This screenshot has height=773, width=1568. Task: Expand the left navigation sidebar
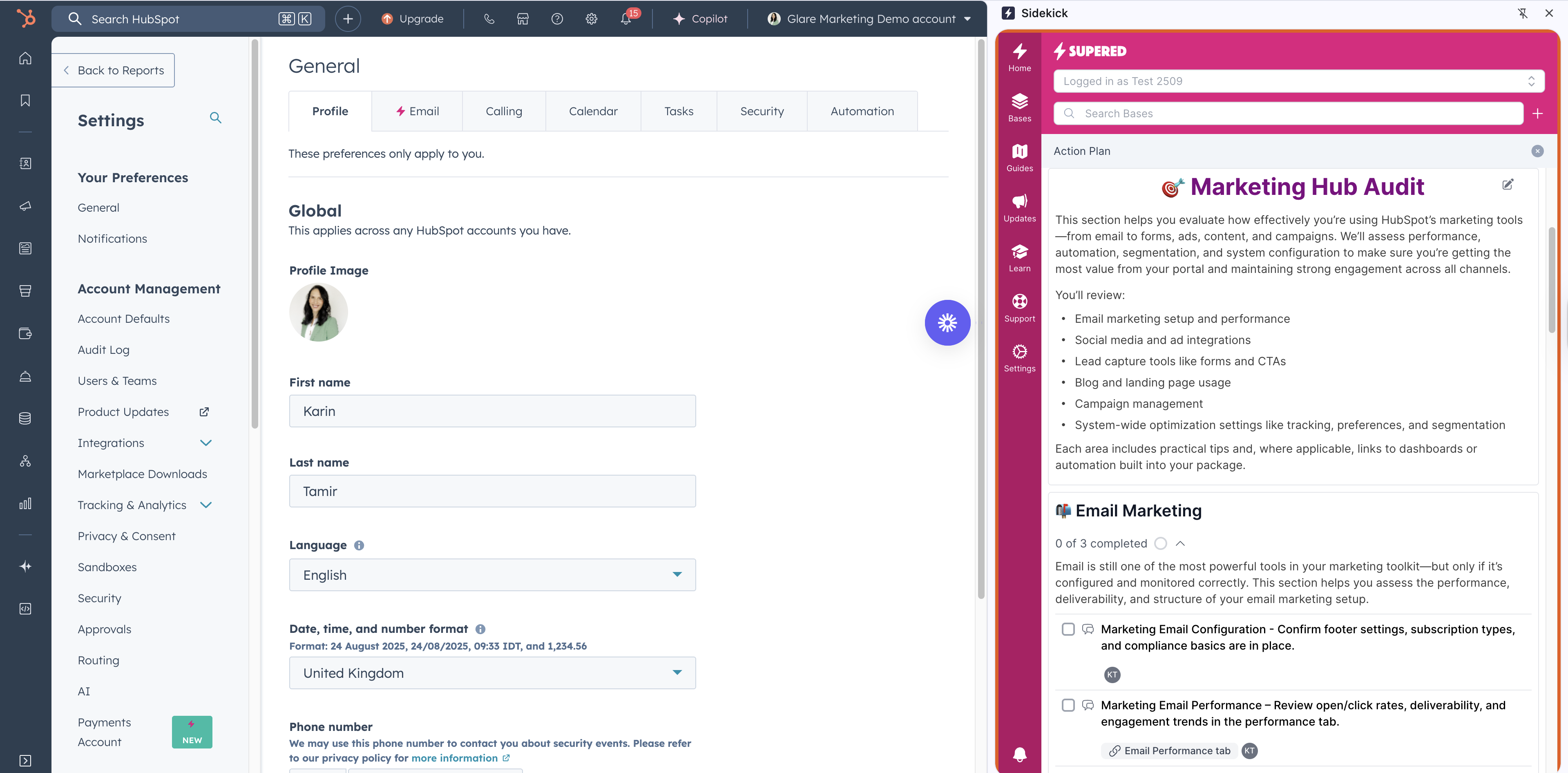[25, 761]
